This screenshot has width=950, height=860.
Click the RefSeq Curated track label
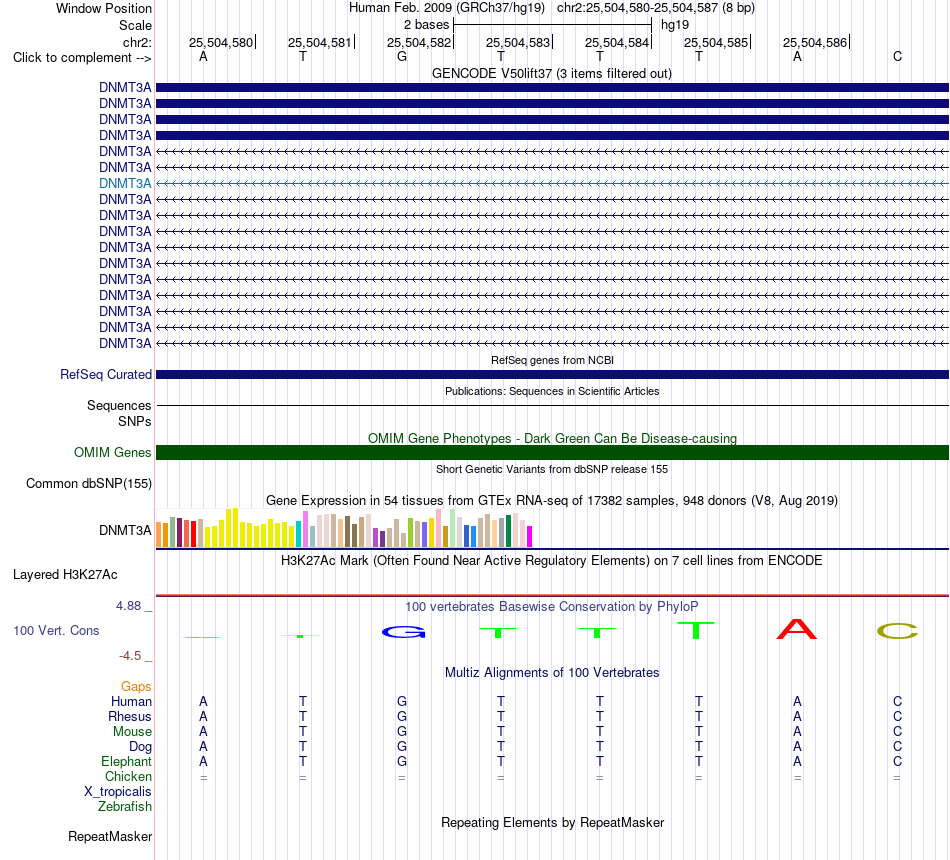pyautogui.click(x=105, y=375)
